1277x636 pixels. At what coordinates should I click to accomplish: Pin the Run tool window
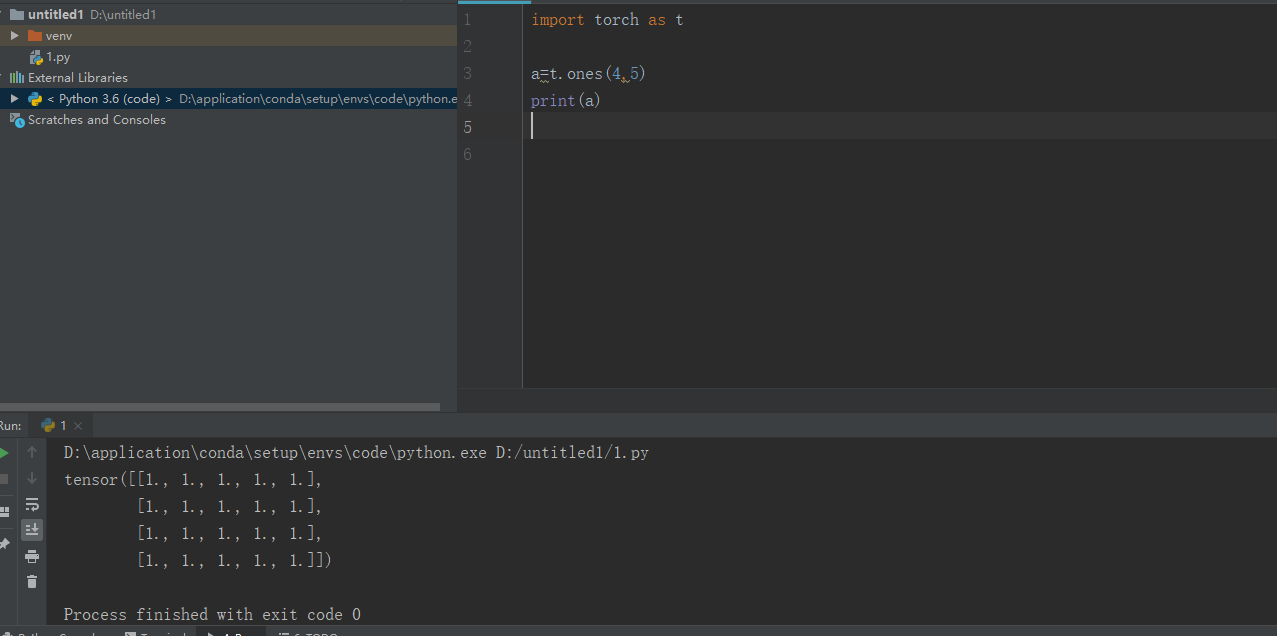tap(3, 544)
